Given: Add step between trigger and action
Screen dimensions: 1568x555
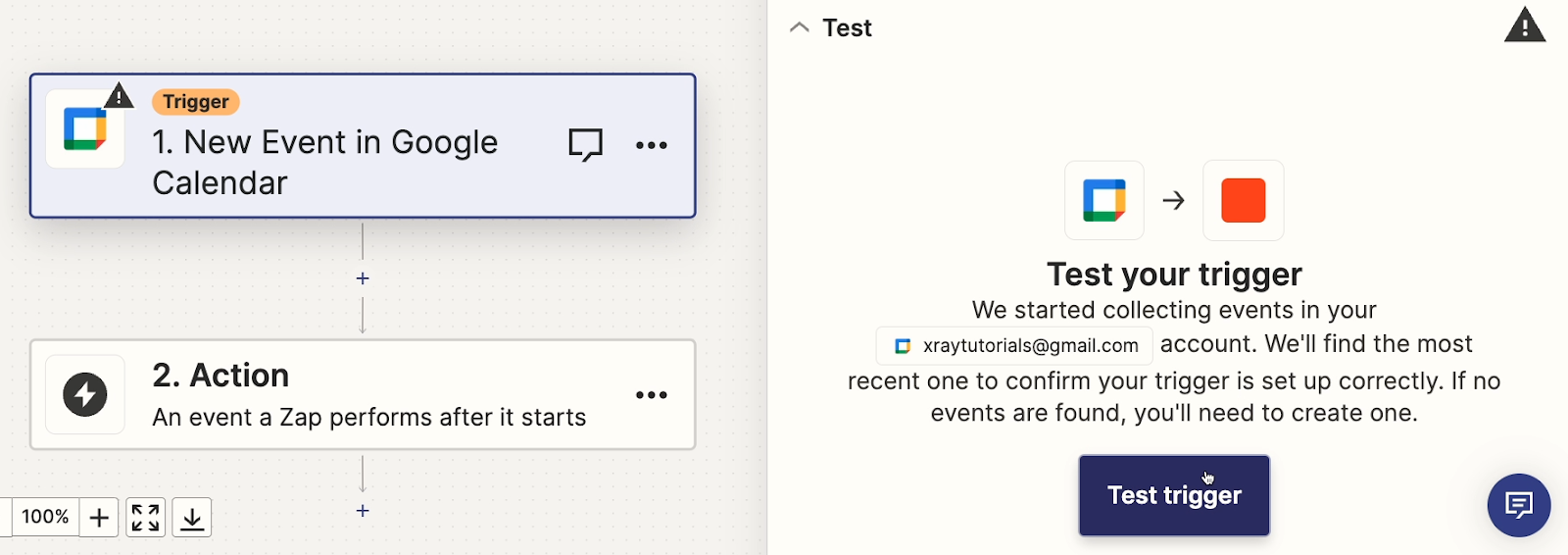Looking at the screenshot, I should 363,278.
